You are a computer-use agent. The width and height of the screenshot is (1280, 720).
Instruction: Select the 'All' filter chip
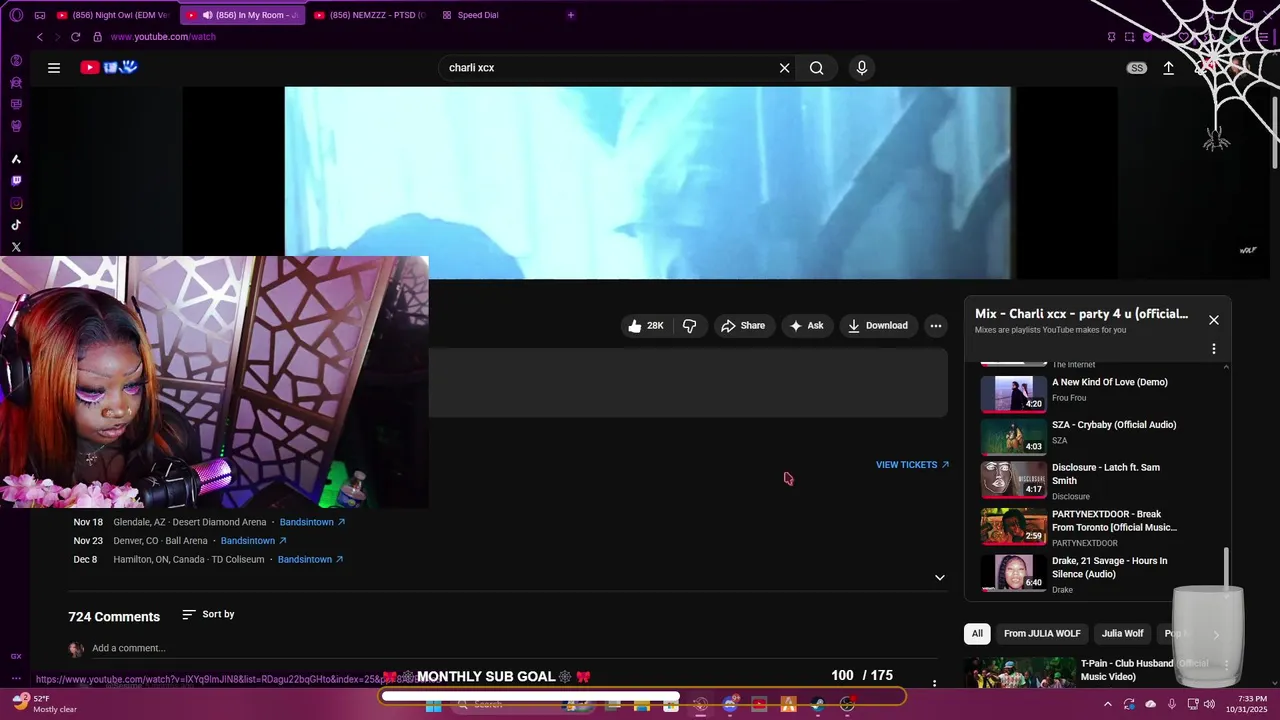pyautogui.click(x=977, y=633)
